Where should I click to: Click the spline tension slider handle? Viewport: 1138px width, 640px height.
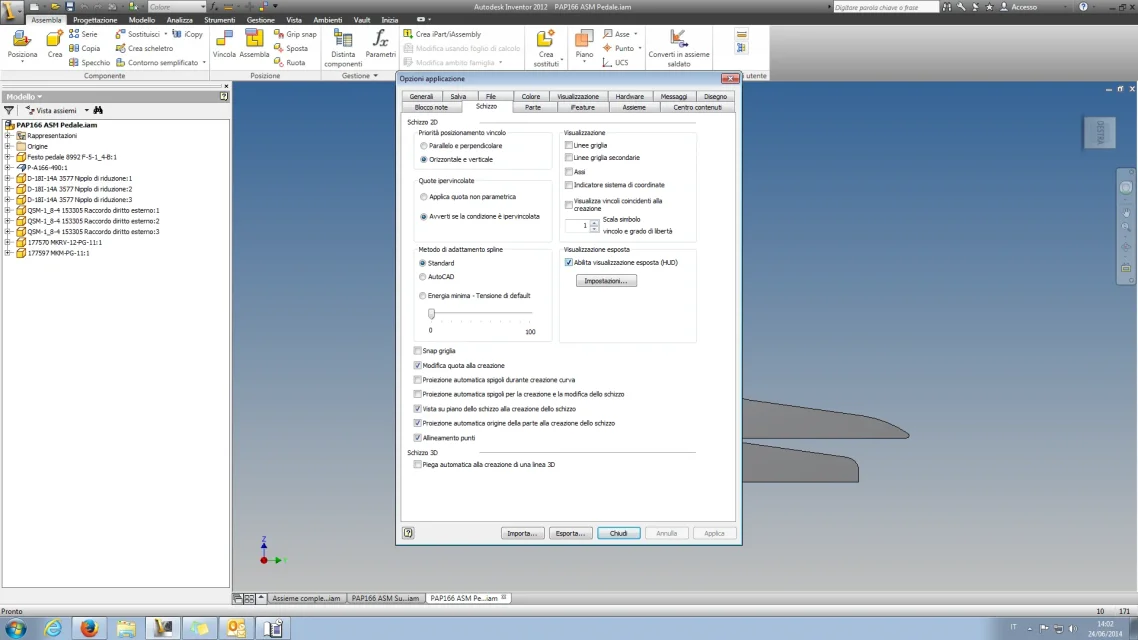[x=431, y=313]
